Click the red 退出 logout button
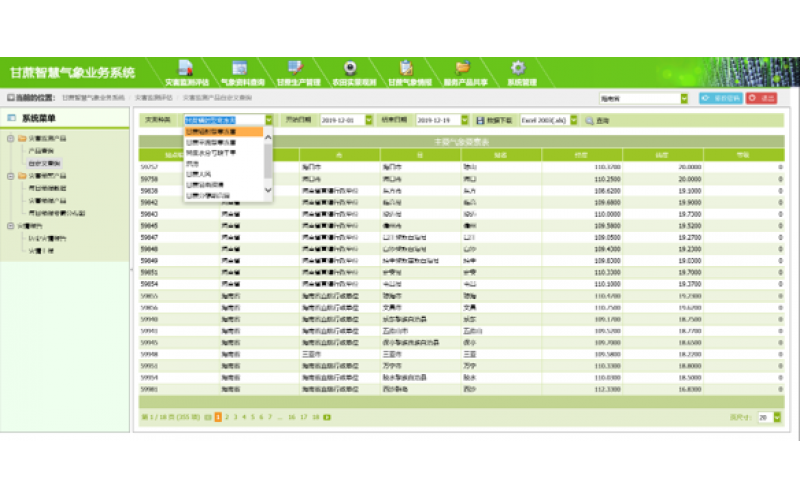 pyautogui.click(x=761, y=98)
